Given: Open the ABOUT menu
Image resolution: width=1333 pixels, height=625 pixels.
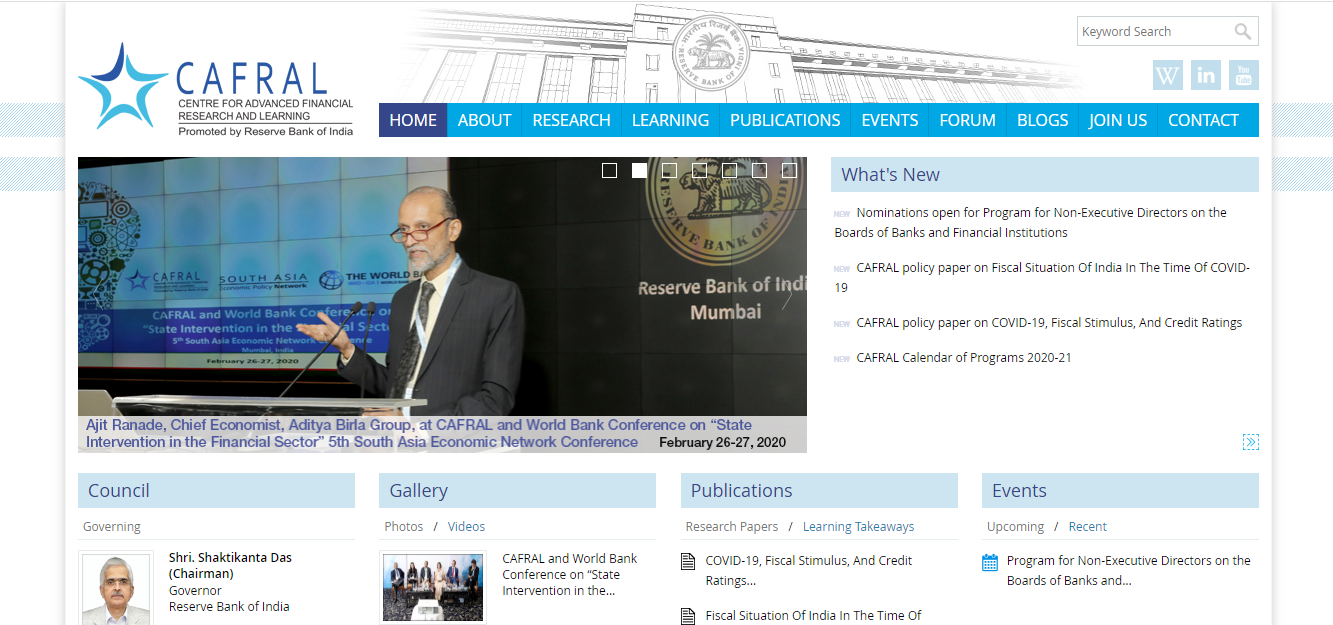Looking at the screenshot, I should [485, 120].
